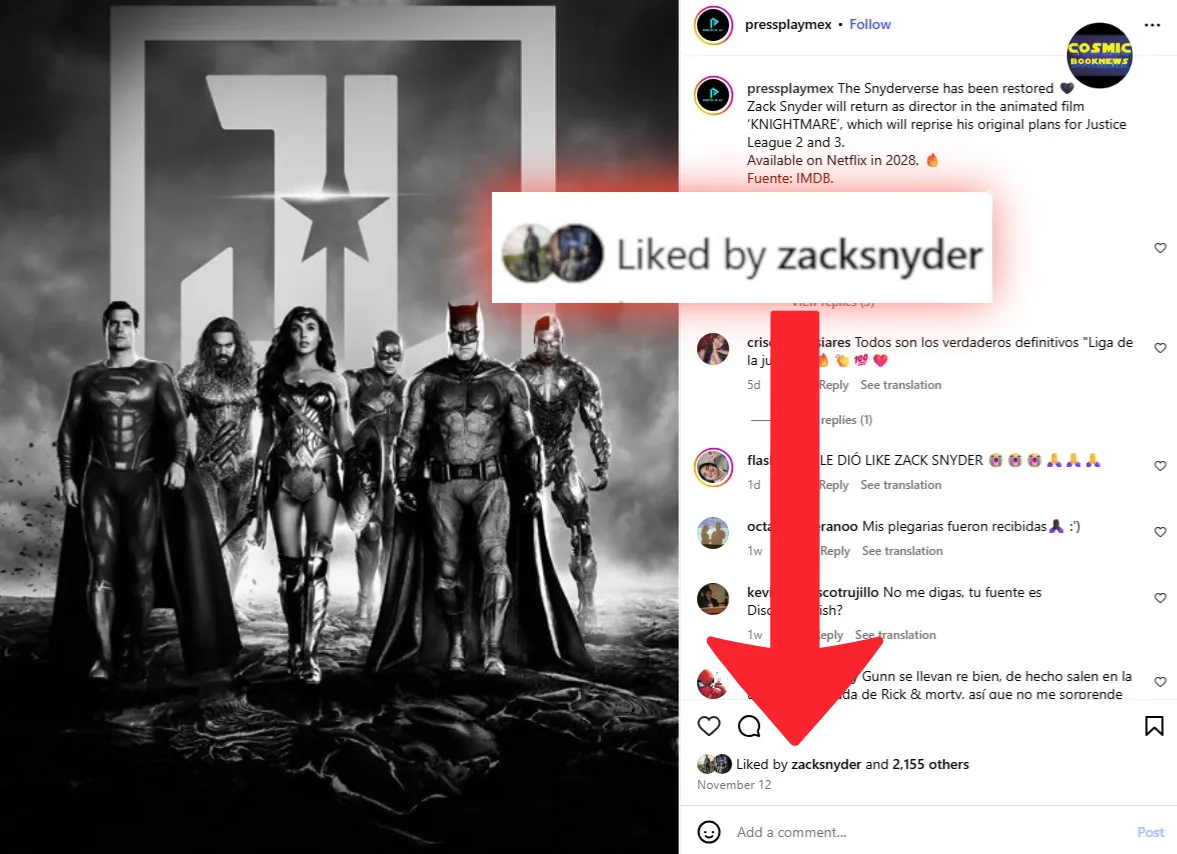This screenshot has width=1177, height=854.
Task: See translation of the 'Mis plegarias' comment
Action: click(x=902, y=551)
